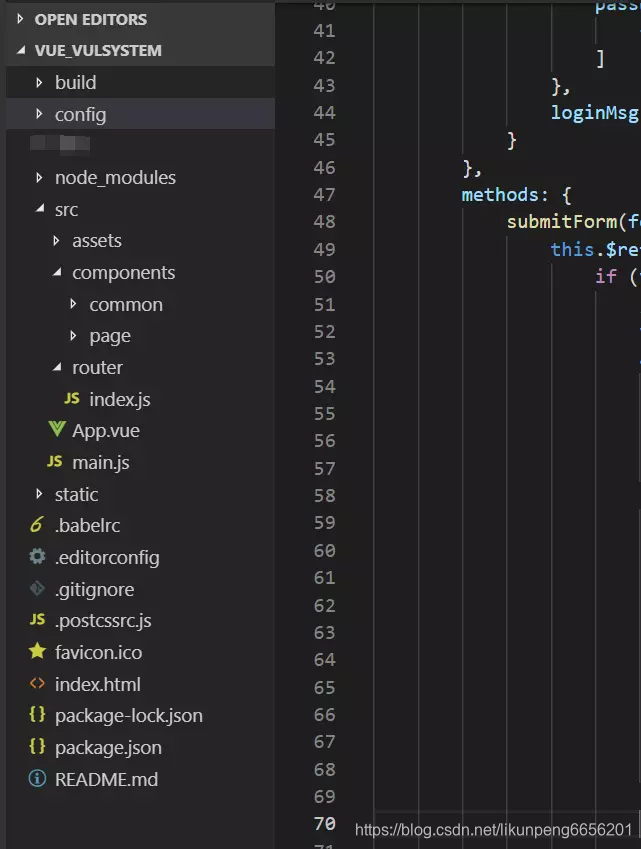Click submitForm on line 48
The width and height of the screenshot is (641, 849).
click(562, 221)
